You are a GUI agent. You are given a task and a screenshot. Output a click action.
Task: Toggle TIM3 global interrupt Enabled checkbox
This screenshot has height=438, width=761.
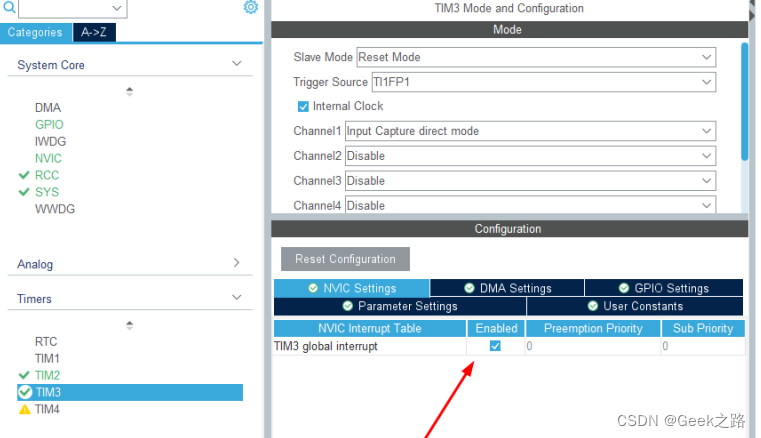pos(495,346)
